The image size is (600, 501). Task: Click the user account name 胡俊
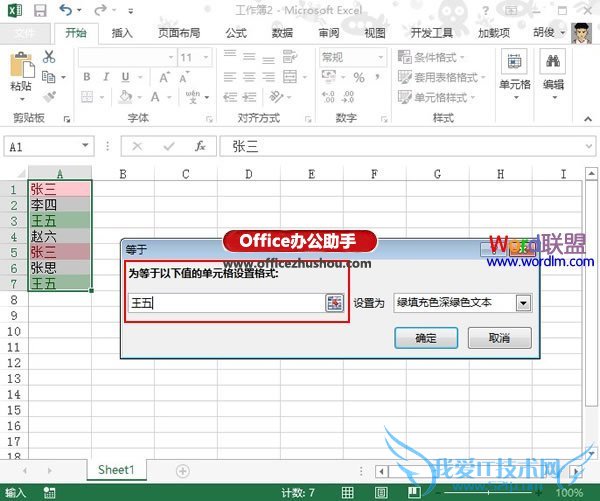click(544, 33)
